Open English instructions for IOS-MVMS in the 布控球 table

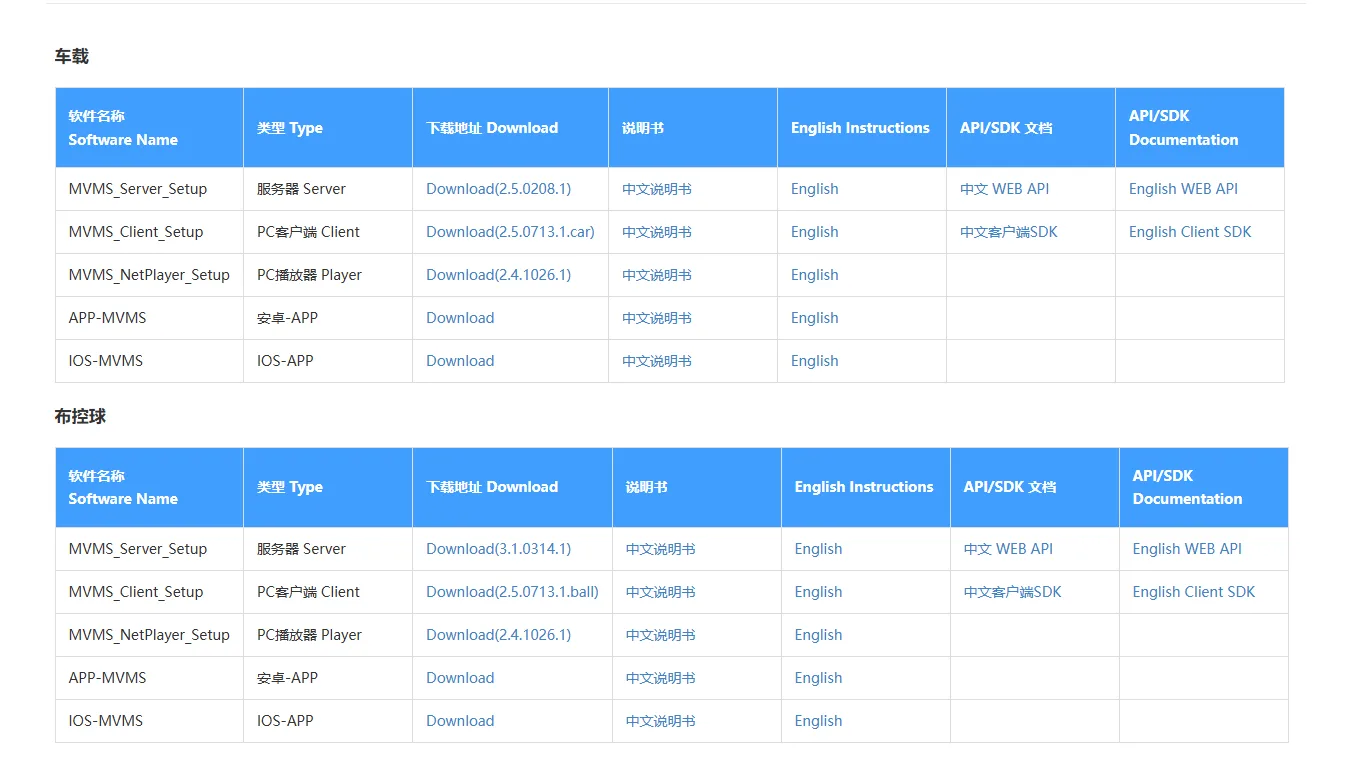819,721
